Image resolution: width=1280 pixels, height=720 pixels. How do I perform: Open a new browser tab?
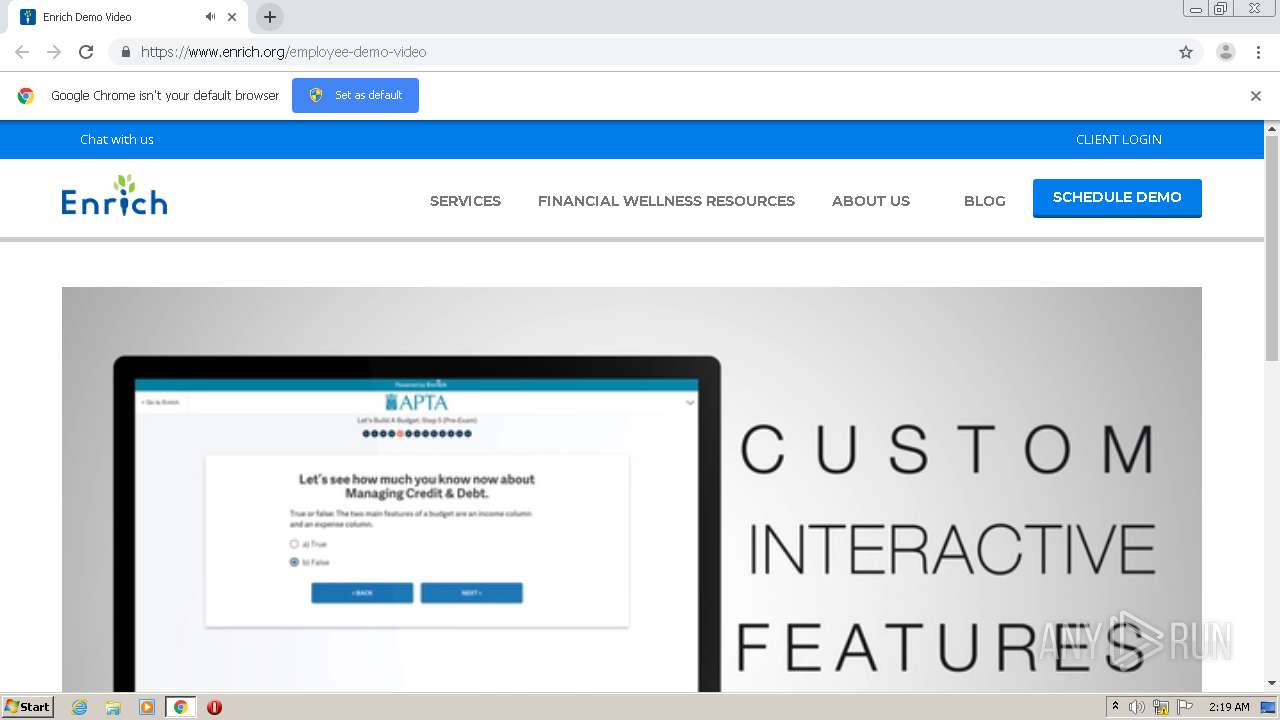point(270,17)
